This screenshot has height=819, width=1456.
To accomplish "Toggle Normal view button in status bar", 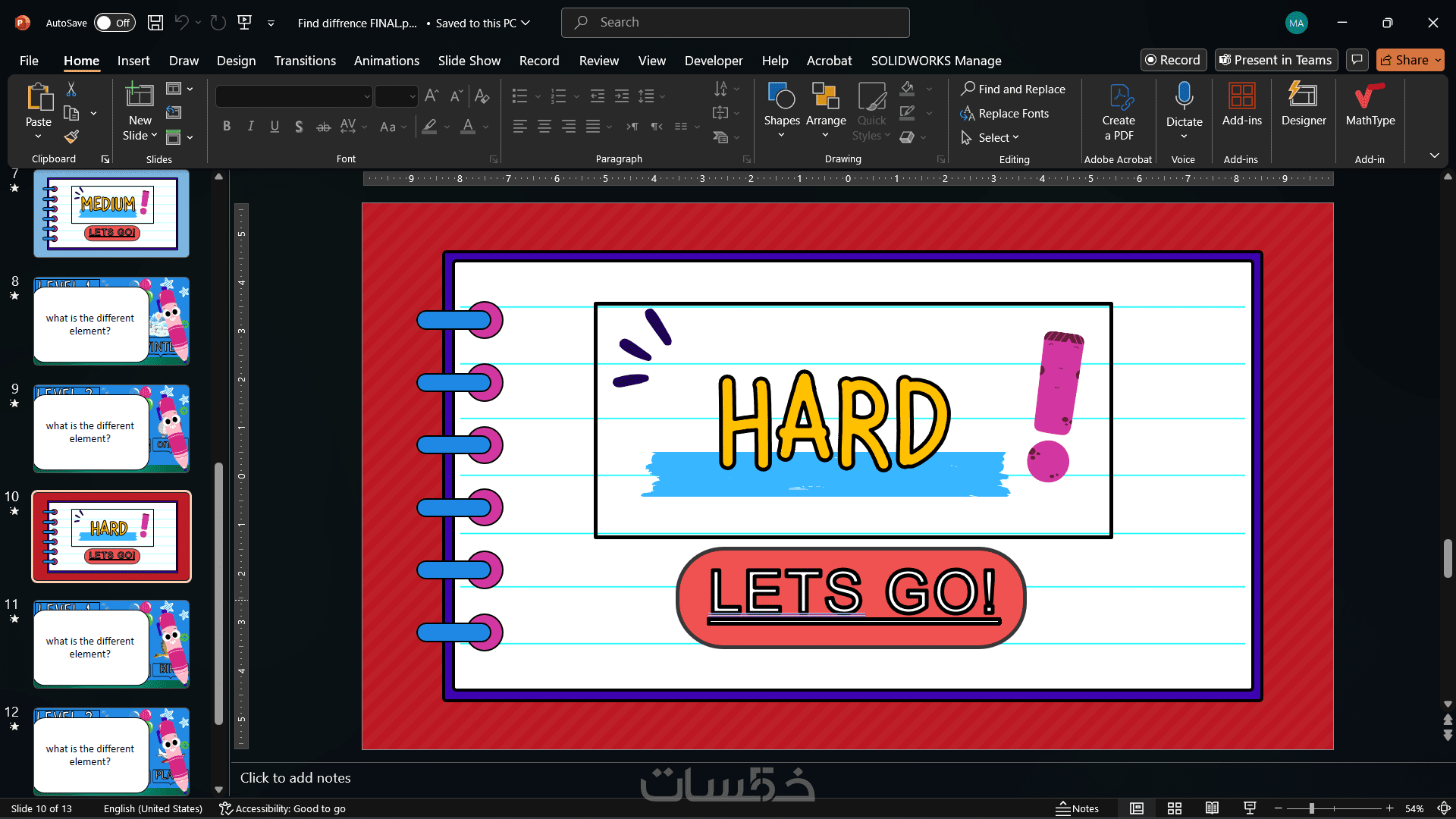I will point(1136,808).
